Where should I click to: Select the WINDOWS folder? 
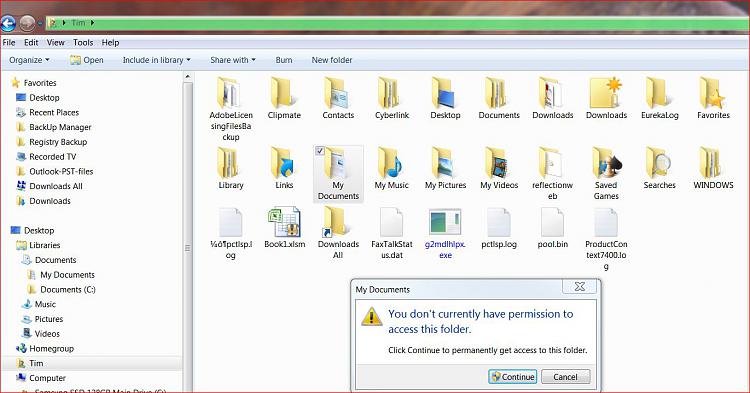[713, 168]
